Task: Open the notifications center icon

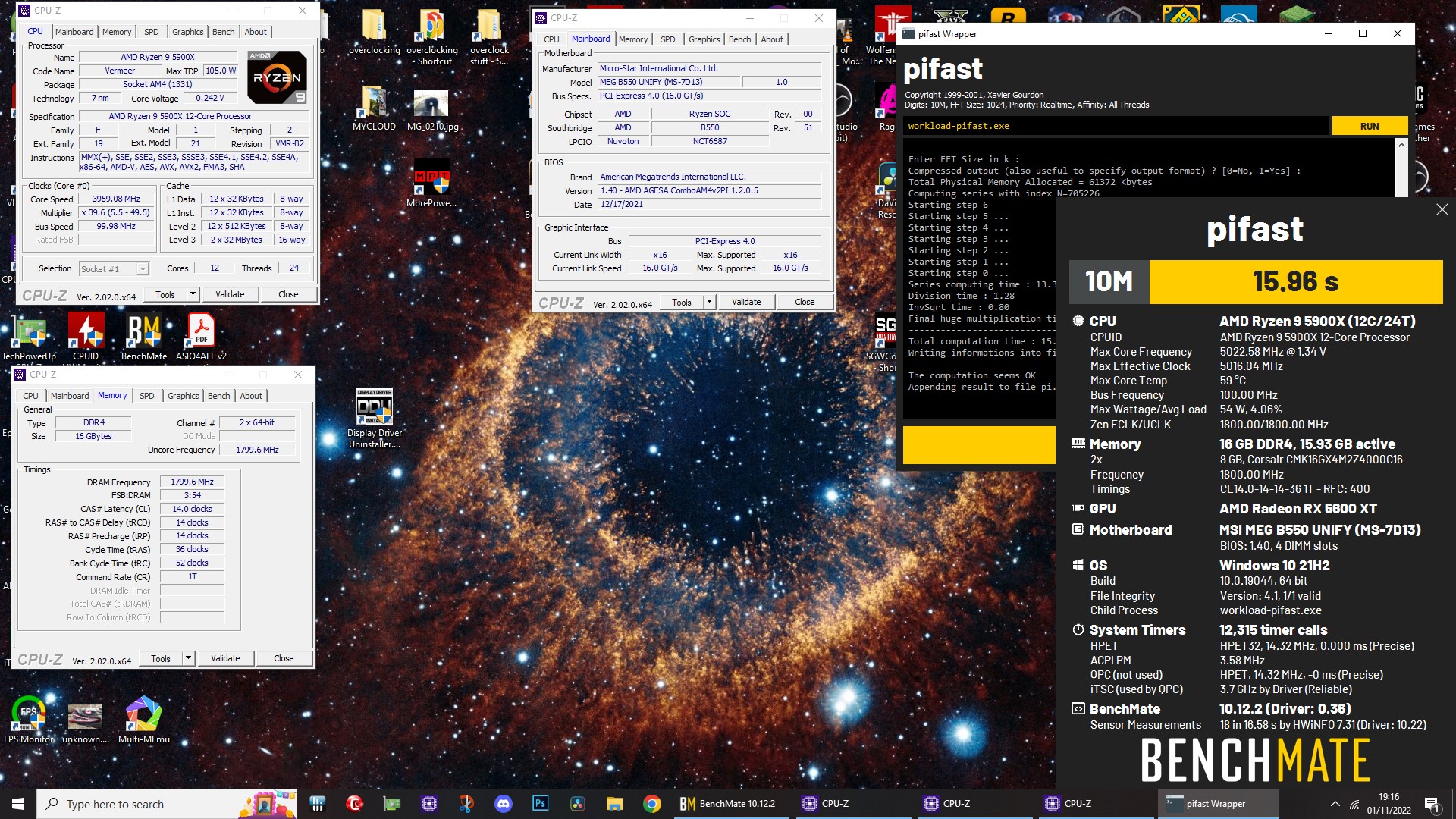Action: [1432, 804]
